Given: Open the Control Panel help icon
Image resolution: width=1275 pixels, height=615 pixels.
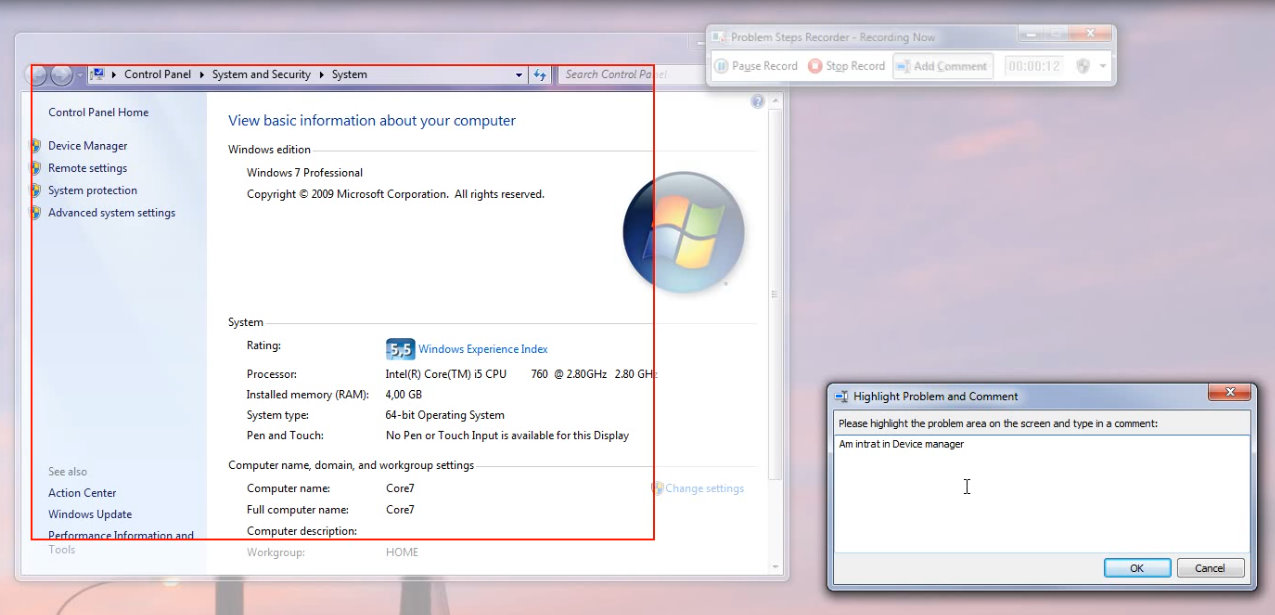Looking at the screenshot, I should tap(757, 102).
